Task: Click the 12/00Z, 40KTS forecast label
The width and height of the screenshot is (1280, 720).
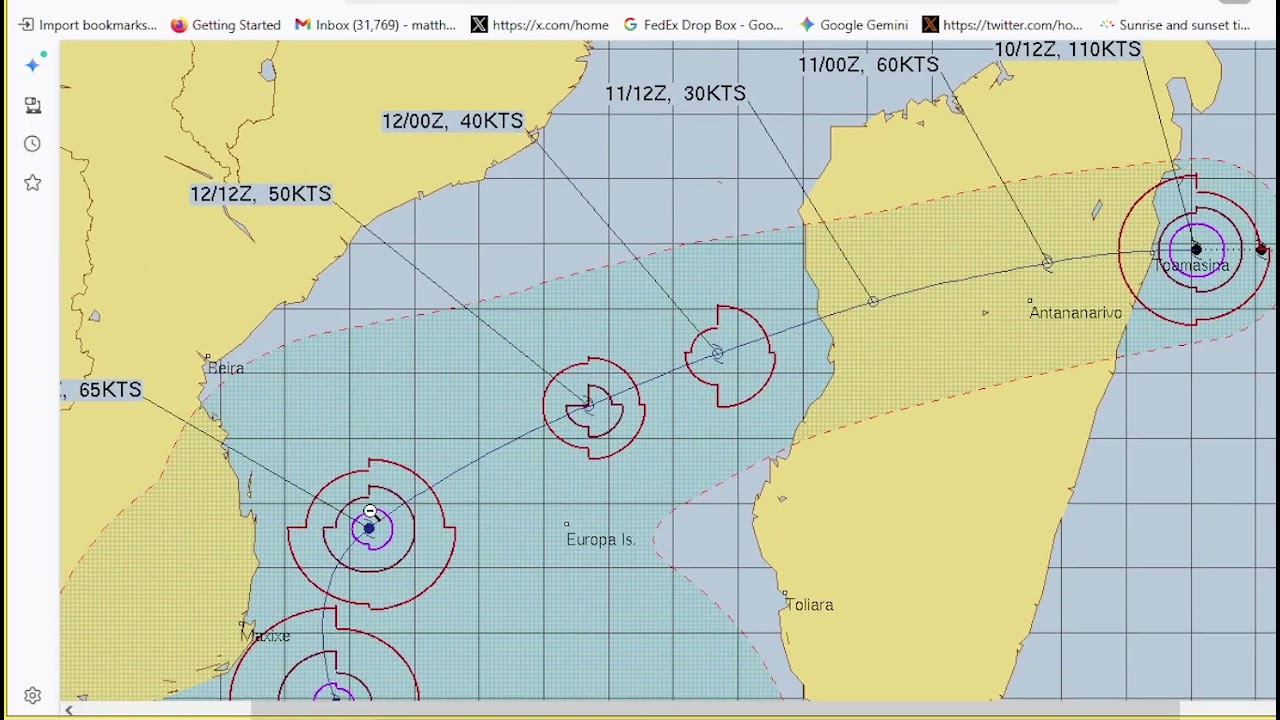Action: click(453, 121)
